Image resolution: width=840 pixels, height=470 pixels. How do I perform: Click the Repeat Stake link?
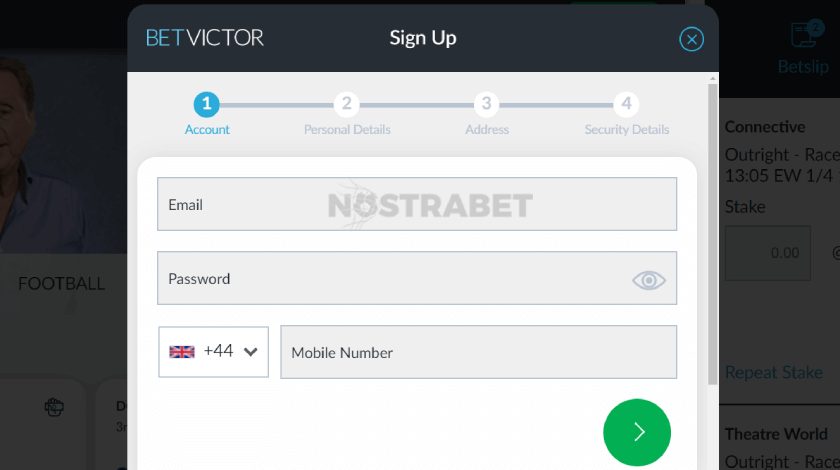[773, 372]
